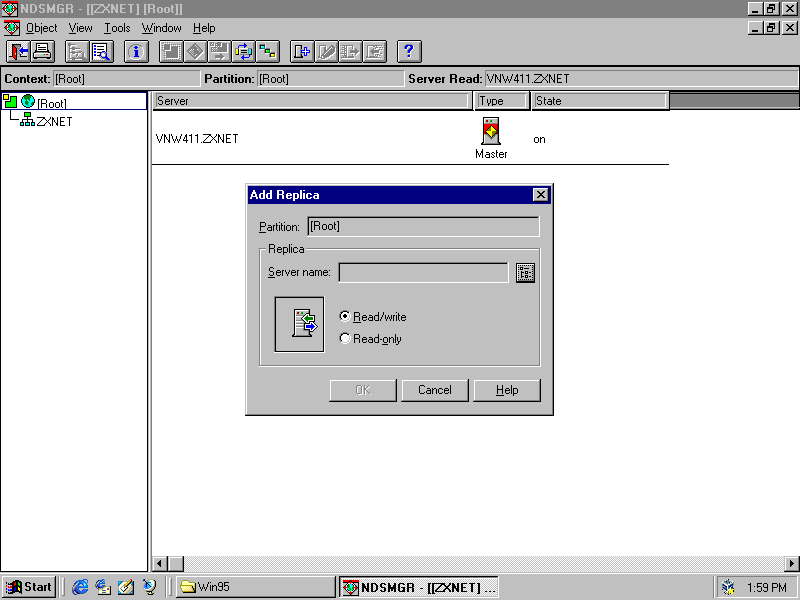Cancel the Add Replica dialog
The height and width of the screenshot is (600, 800).
[435, 390]
